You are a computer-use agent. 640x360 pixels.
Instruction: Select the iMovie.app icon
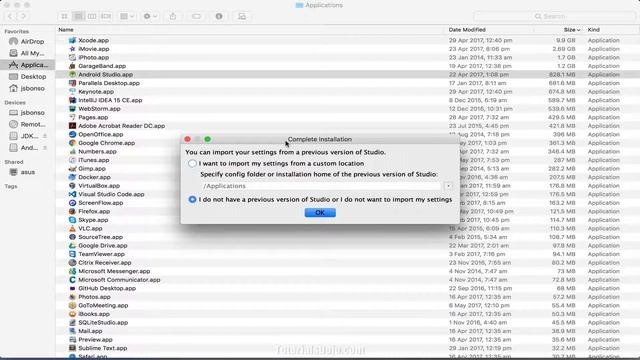72,49
